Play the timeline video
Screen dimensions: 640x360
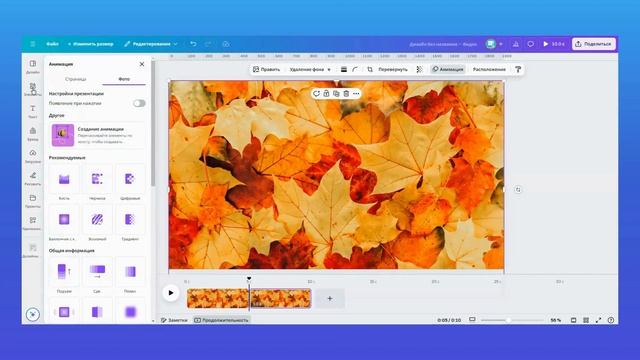click(x=171, y=293)
